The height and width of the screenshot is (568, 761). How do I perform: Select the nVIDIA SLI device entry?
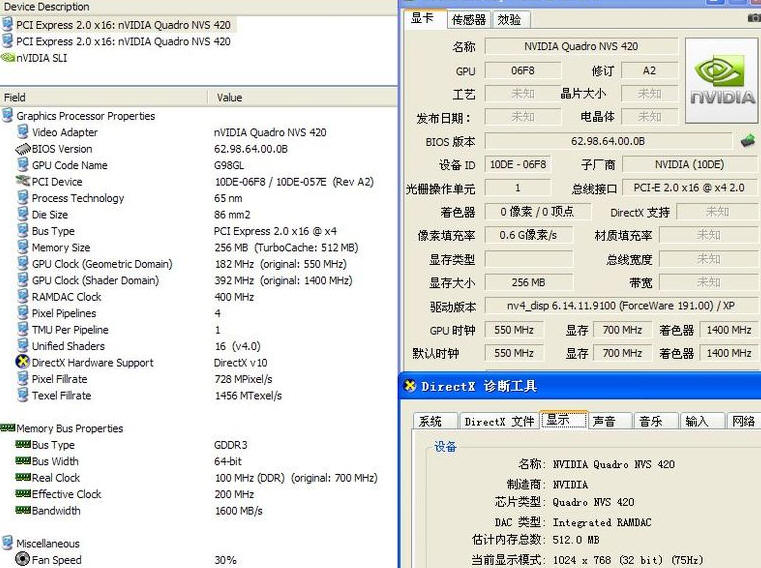(35, 58)
